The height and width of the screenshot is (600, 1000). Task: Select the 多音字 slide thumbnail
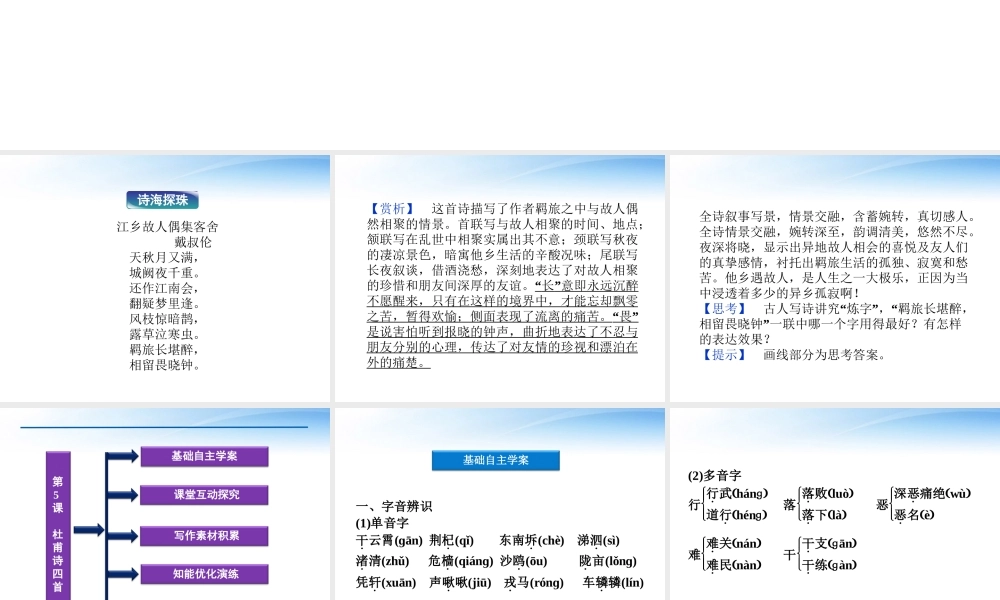pos(834,503)
